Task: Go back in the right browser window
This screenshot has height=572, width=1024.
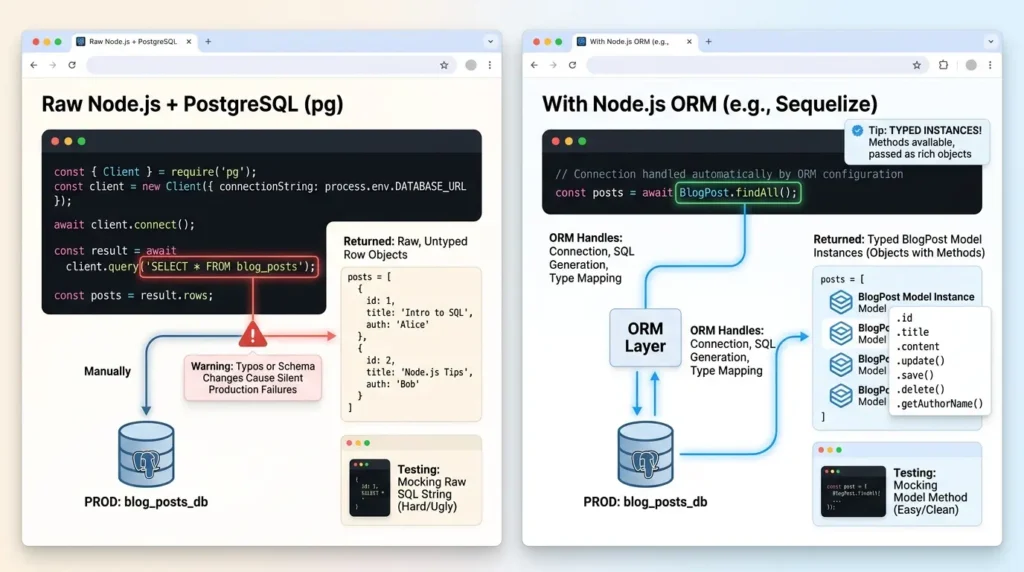Action: [x=535, y=65]
